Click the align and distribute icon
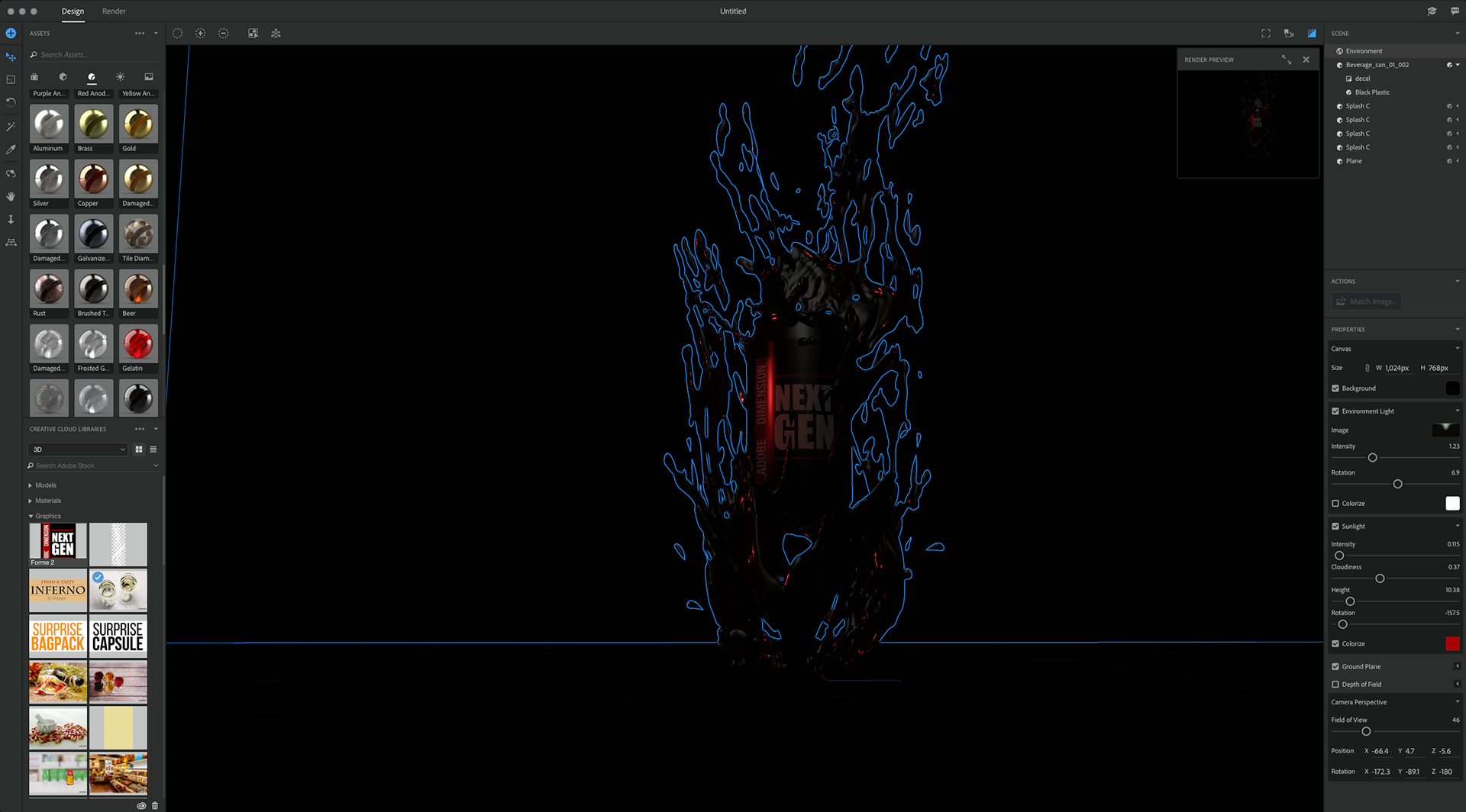Screen dimensions: 1466x812 tap(276, 34)
